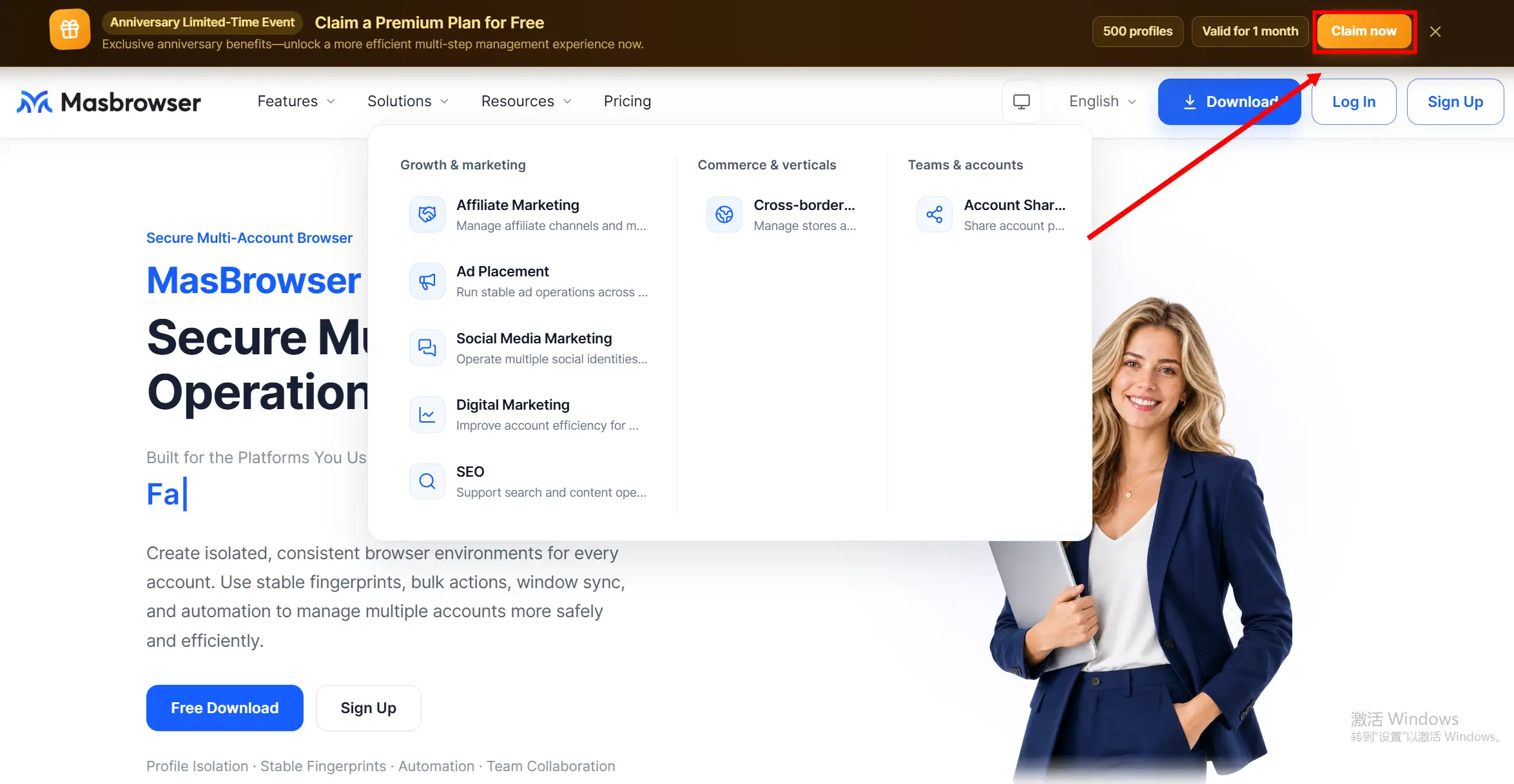Image resolution: width=1514 pixels, height=784 pixels.
Task: Click the Digital Marketing chart icon
Action: tap(427, 414)
